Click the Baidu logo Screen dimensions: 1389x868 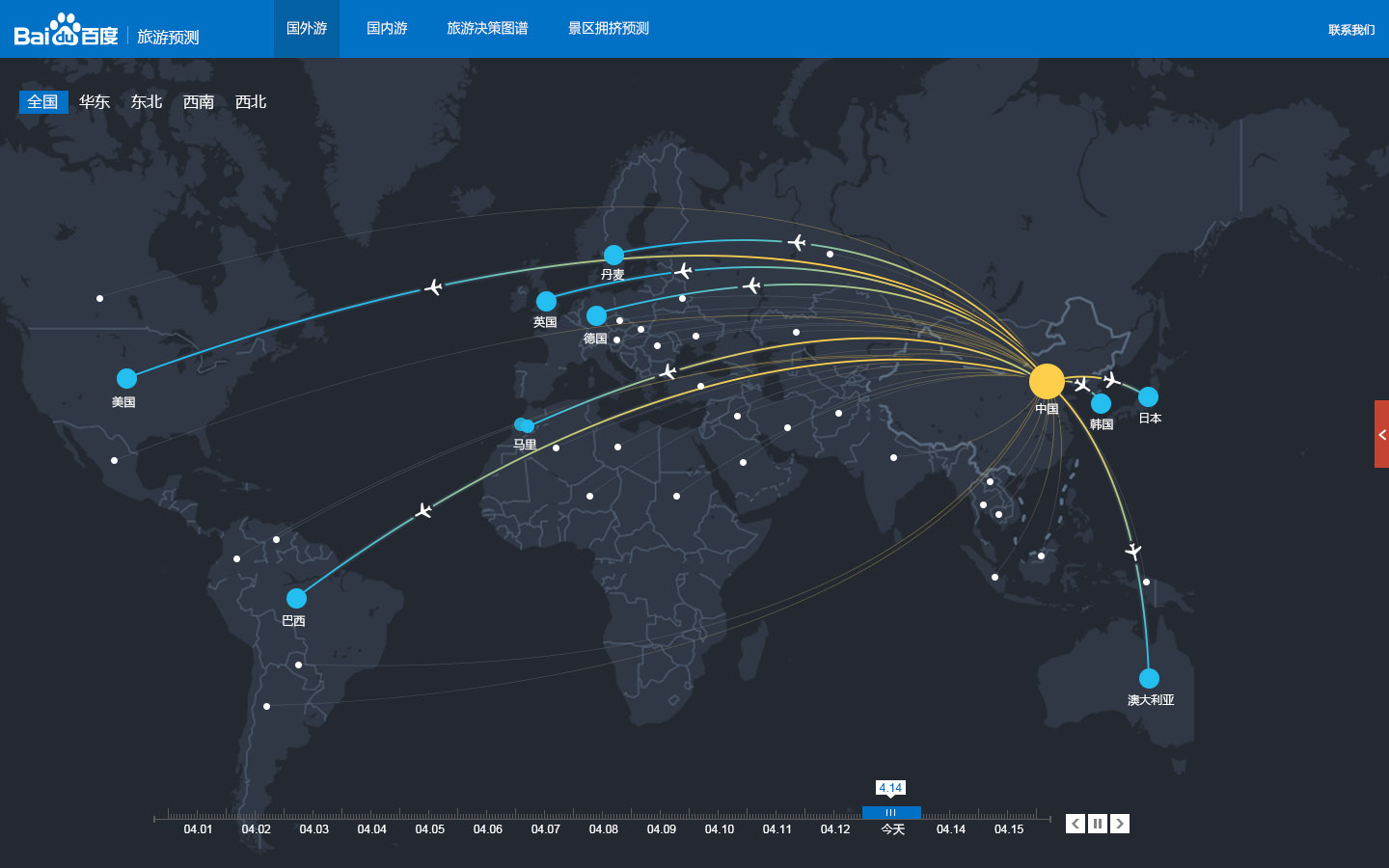click(66, 31)
